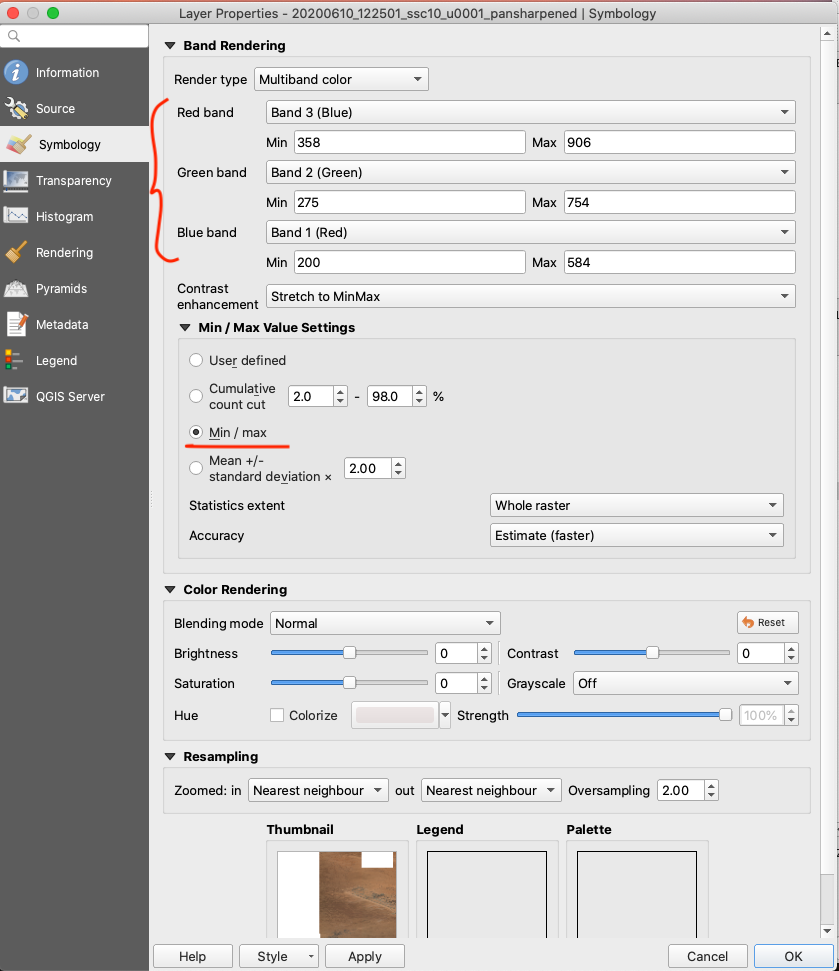Click the Pyramids icon in sidebar
The image size is (839, 971).
click(x=16, y=289)
